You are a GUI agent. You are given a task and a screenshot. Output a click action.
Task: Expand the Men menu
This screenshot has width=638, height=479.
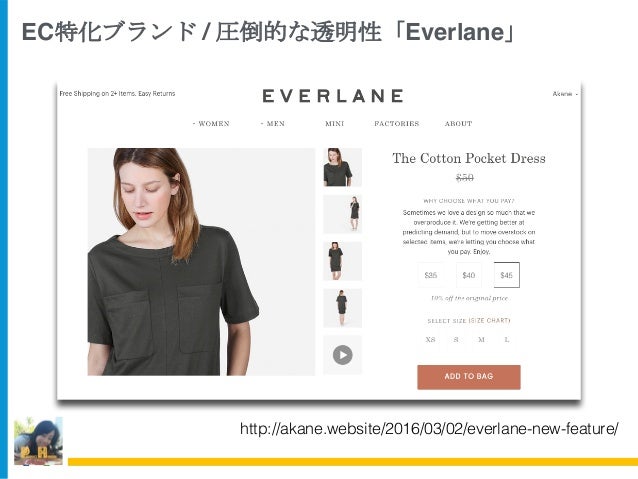[273, 123]
